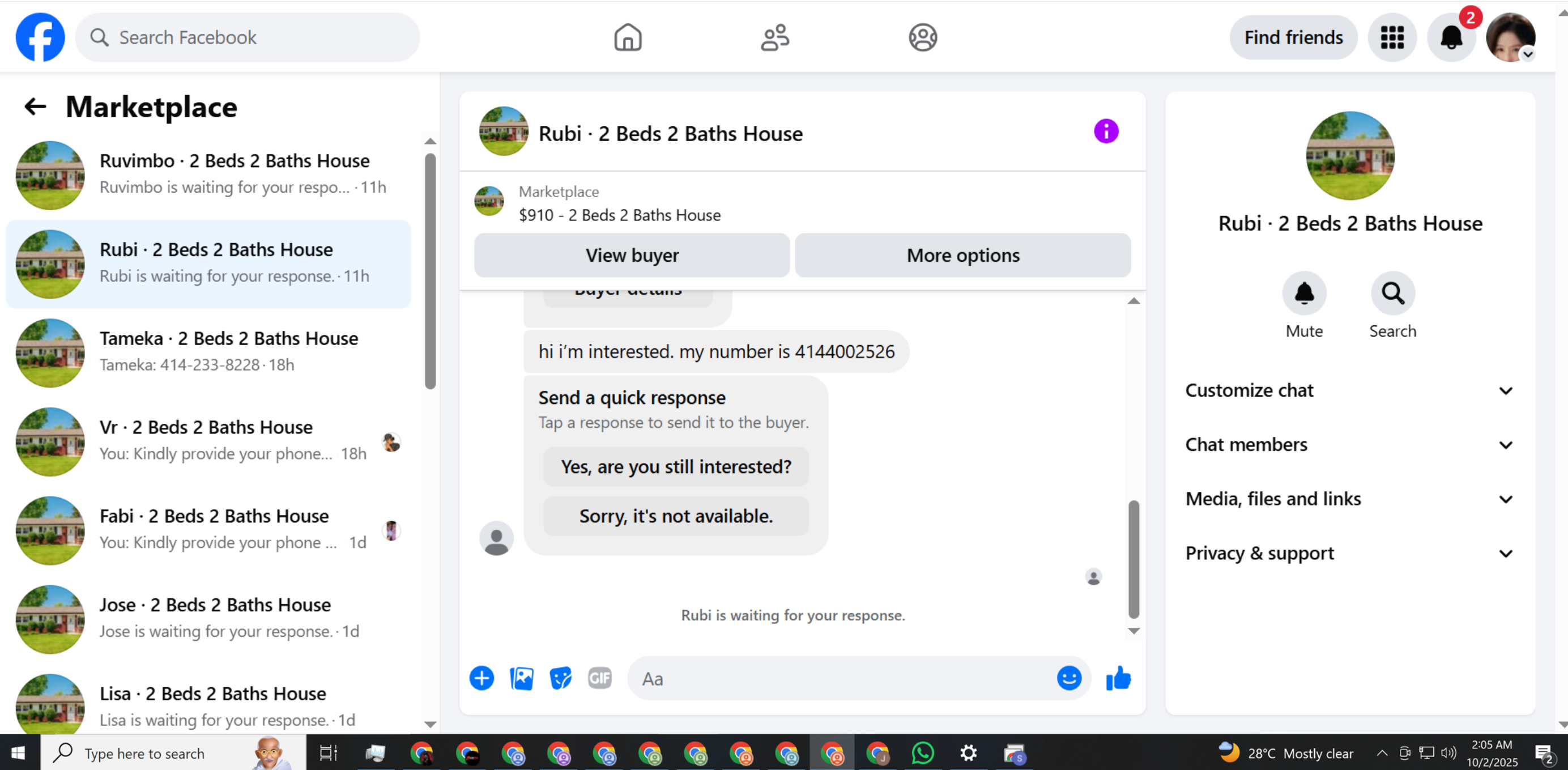Expand Chat members section

(x=1349, y=444)
